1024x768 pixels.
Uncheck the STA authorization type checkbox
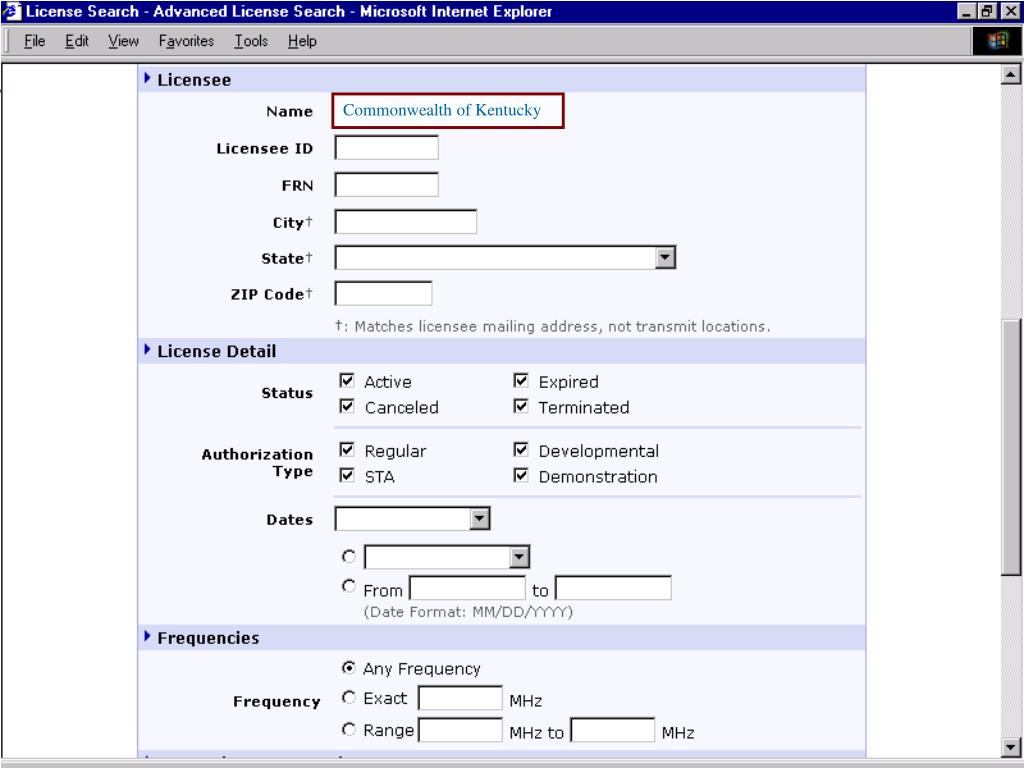tap(347, 475)
